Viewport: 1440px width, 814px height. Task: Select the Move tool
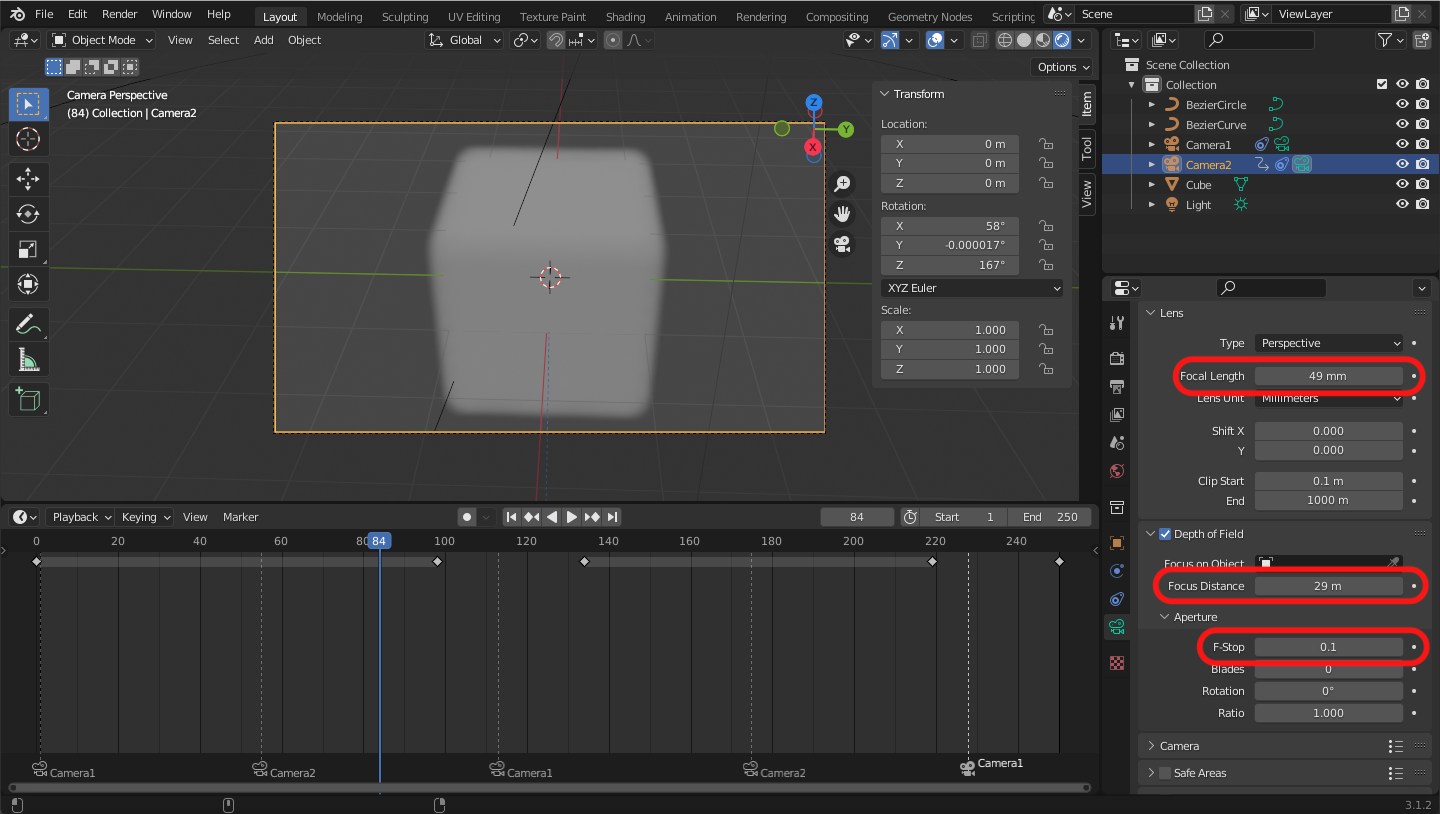click(28, 179)
